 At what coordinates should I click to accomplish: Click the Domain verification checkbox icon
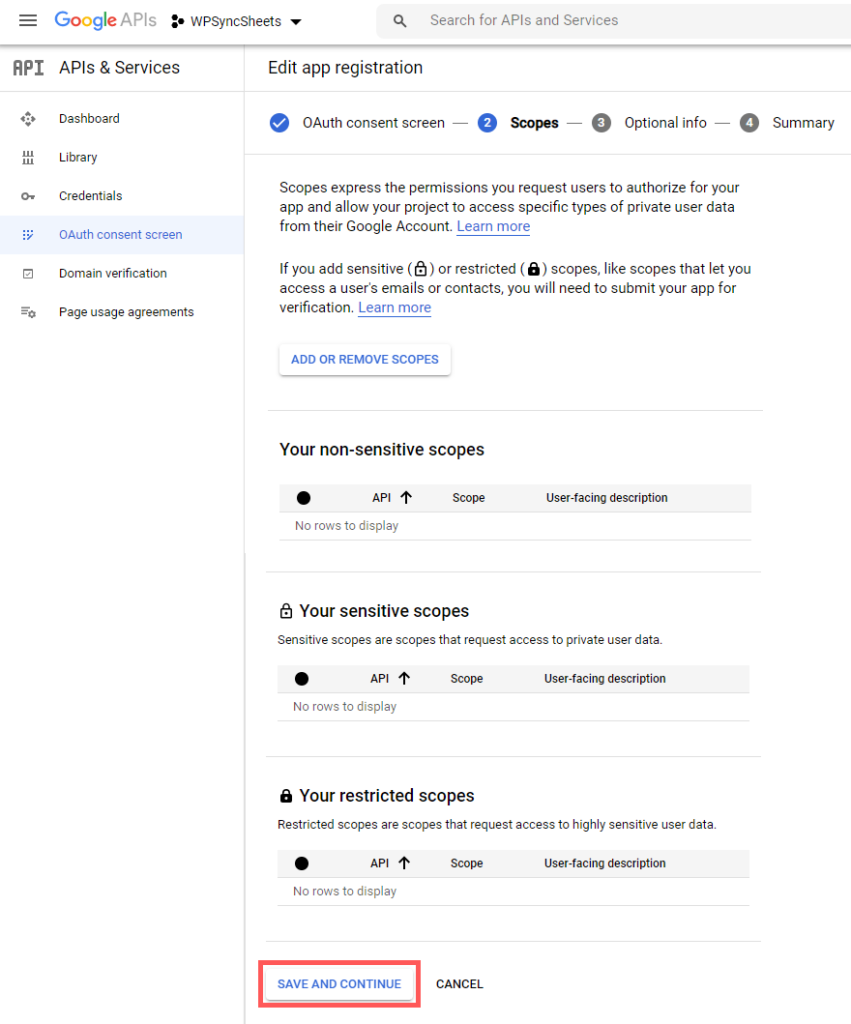(27, 274)
